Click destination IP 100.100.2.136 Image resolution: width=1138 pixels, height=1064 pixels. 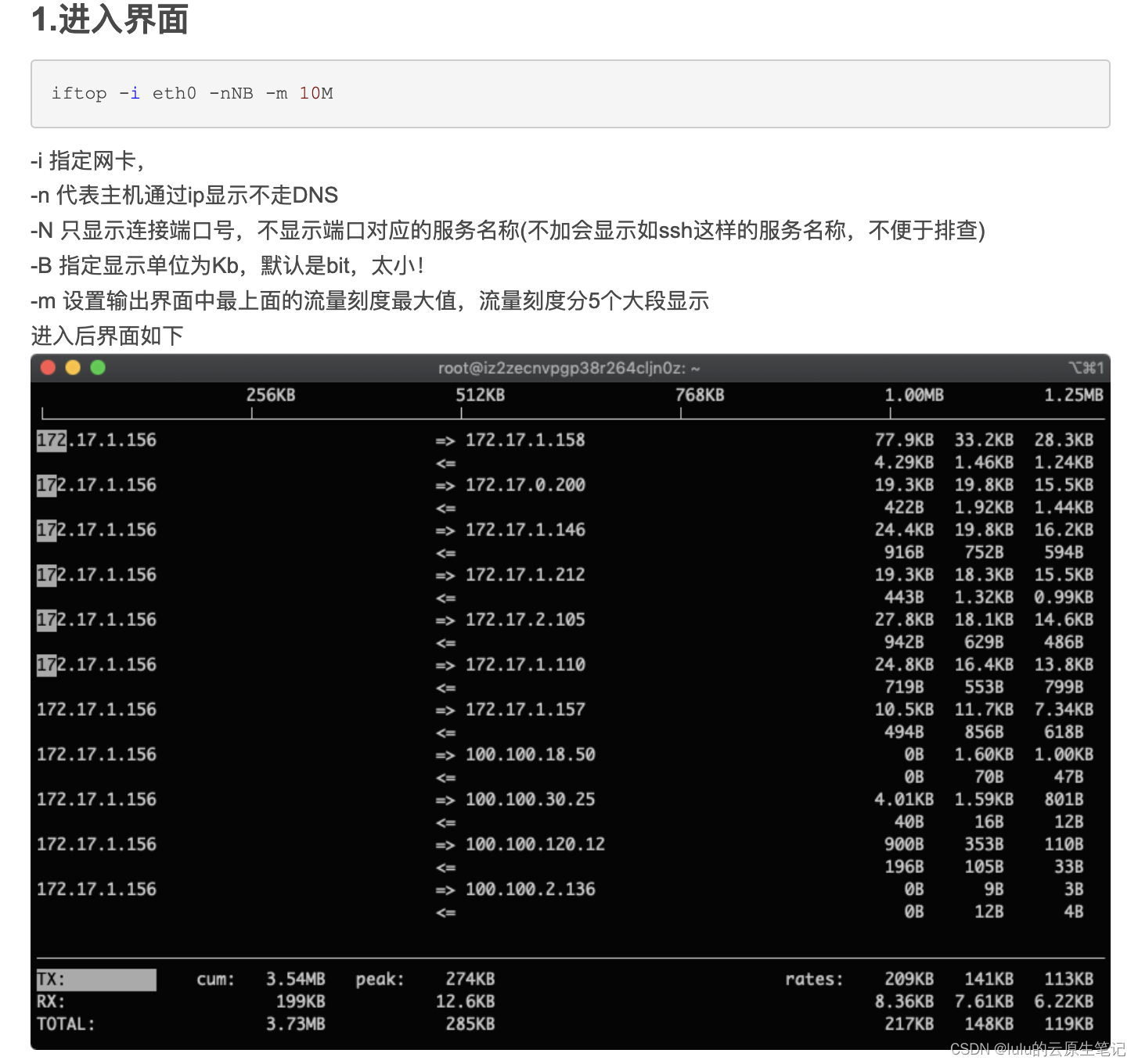pos(531,890)
